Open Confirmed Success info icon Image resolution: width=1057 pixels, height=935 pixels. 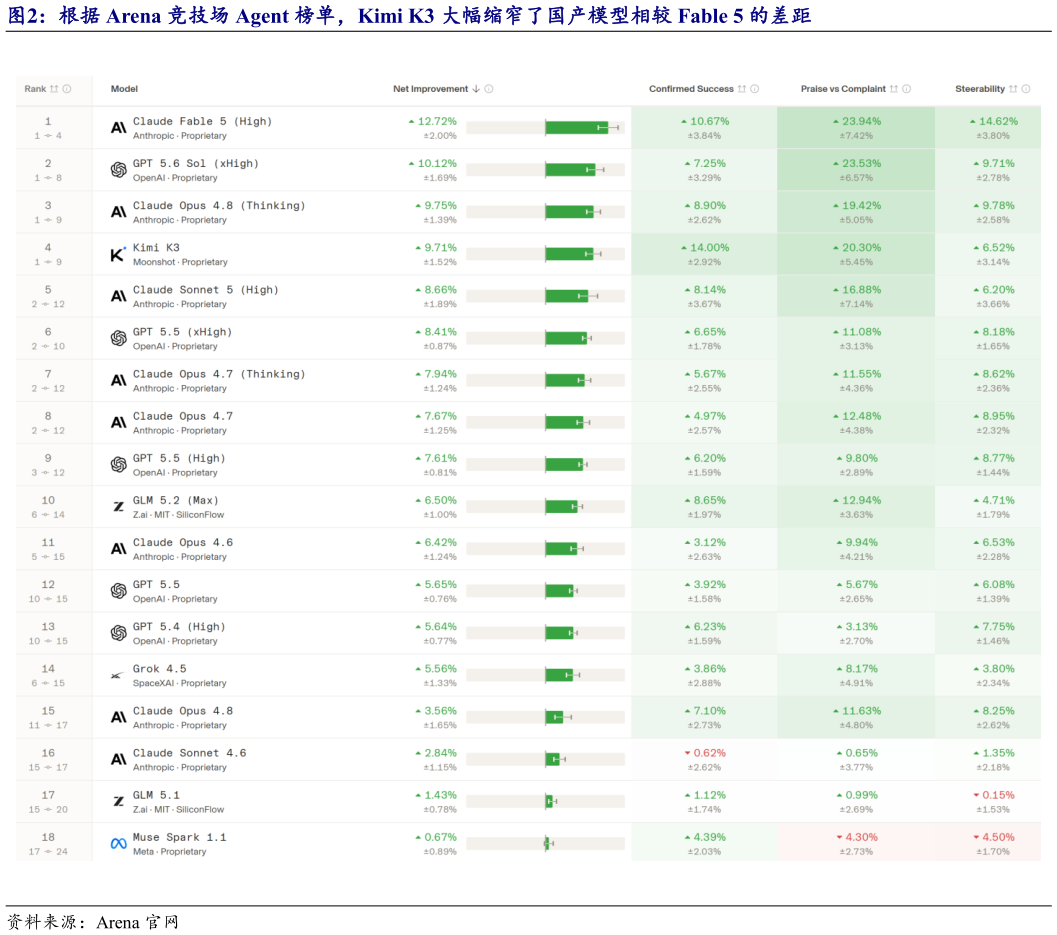coord(754,89)
